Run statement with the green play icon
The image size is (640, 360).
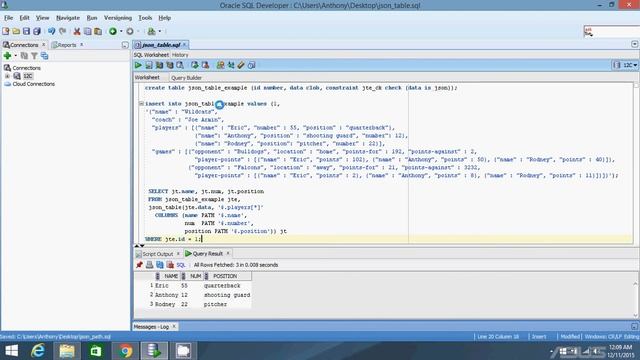pyautogui.click(x=138, y=65)
